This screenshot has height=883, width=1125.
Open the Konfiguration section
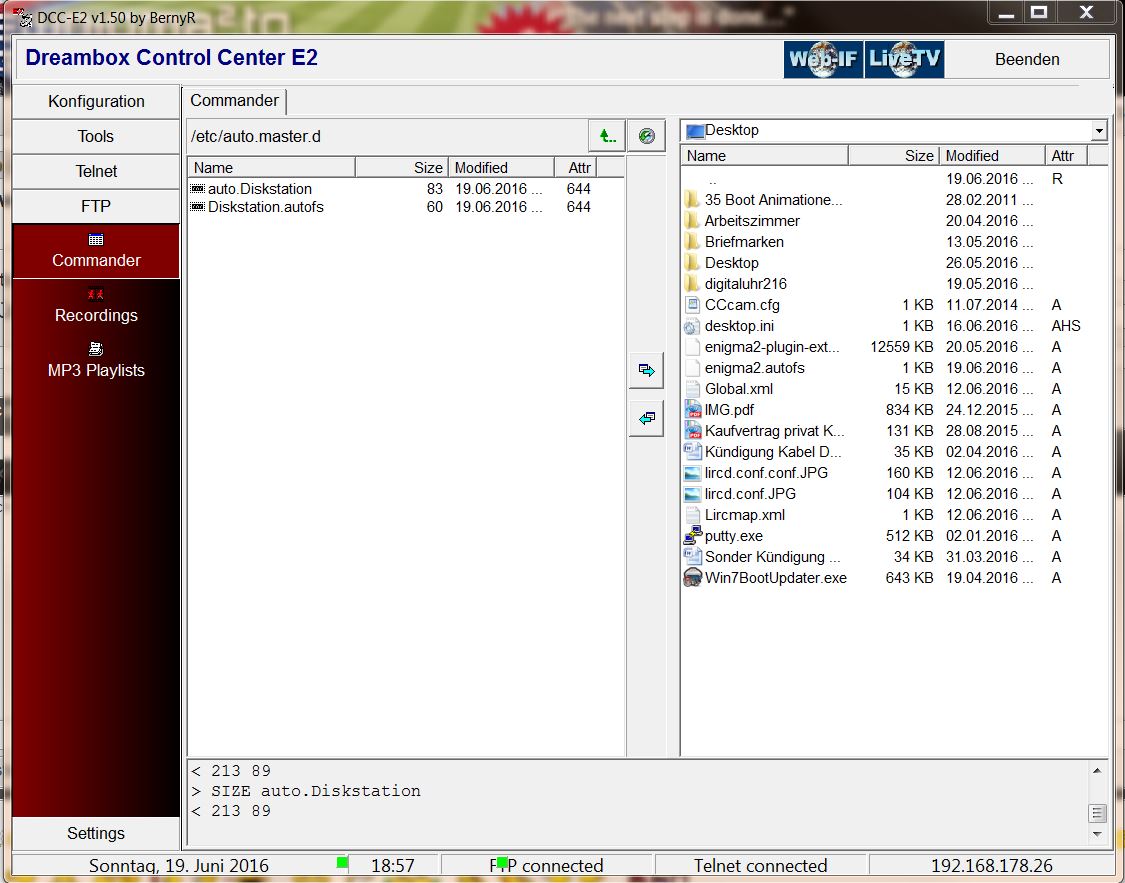coord(96,101)
